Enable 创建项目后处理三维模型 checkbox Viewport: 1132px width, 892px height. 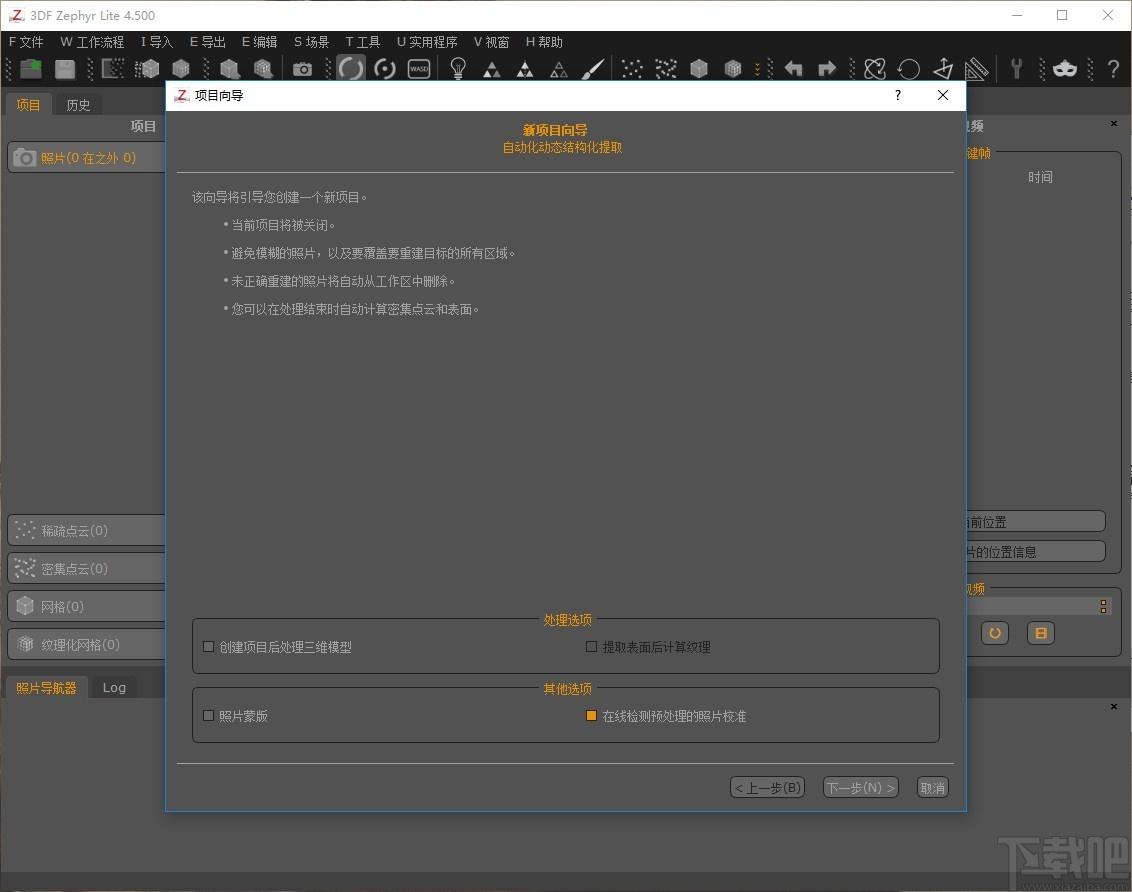(x=209, y=647)
